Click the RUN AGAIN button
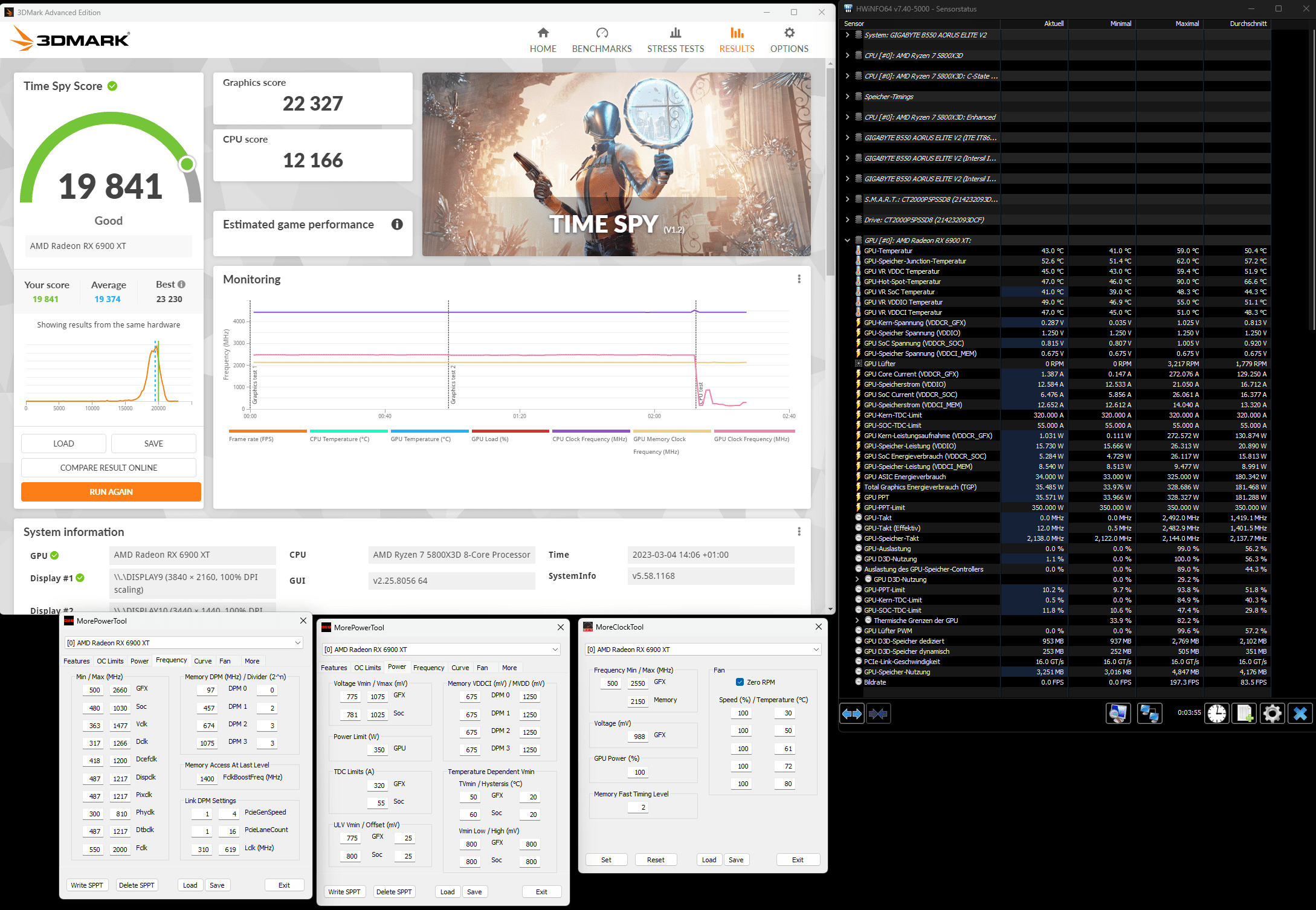 point(111,492)
